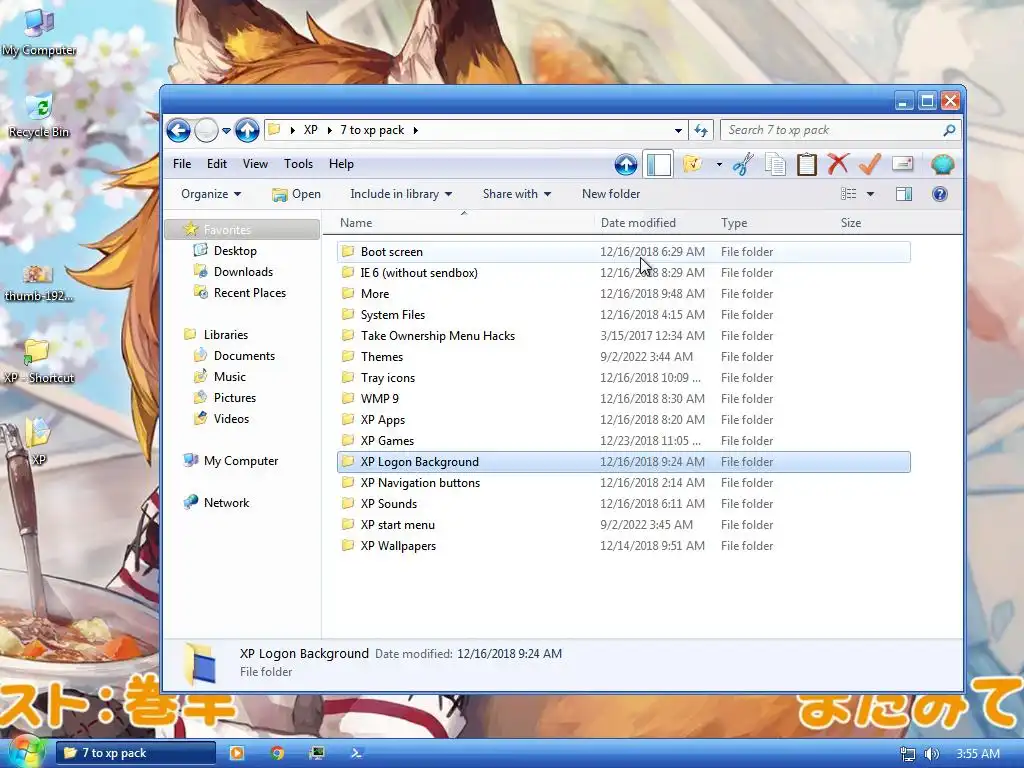The height and width of the screenshot is (768, 1024).
Task: Expand Include in library dropdown
Action: click(x=401, y=194)
